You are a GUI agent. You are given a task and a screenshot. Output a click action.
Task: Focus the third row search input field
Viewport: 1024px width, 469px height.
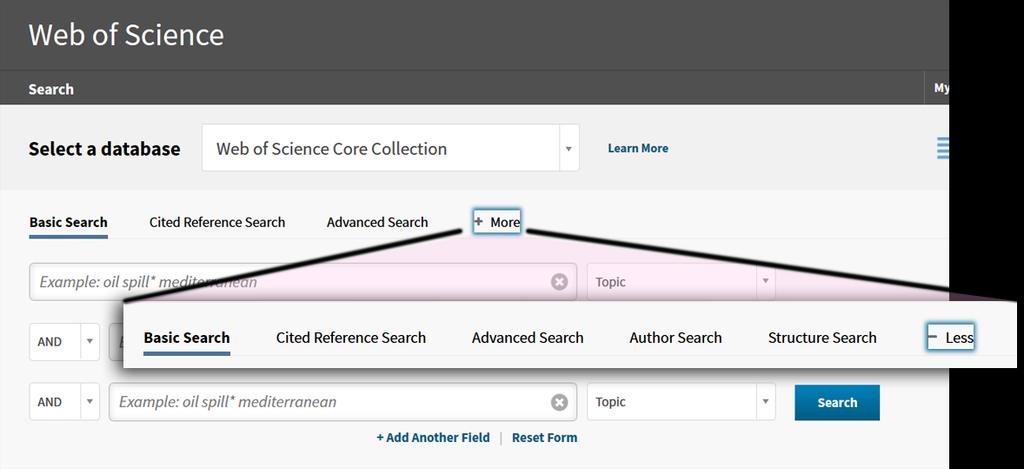click(x=343, y=402)
